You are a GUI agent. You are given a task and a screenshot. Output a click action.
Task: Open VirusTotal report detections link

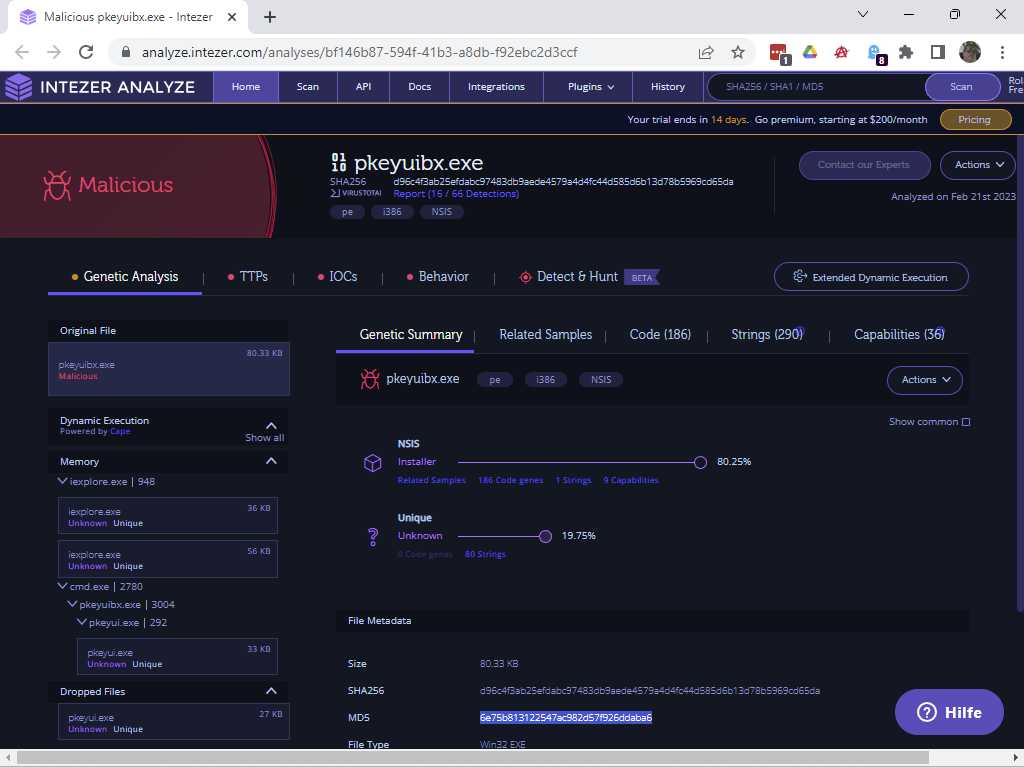click(455, 194)
